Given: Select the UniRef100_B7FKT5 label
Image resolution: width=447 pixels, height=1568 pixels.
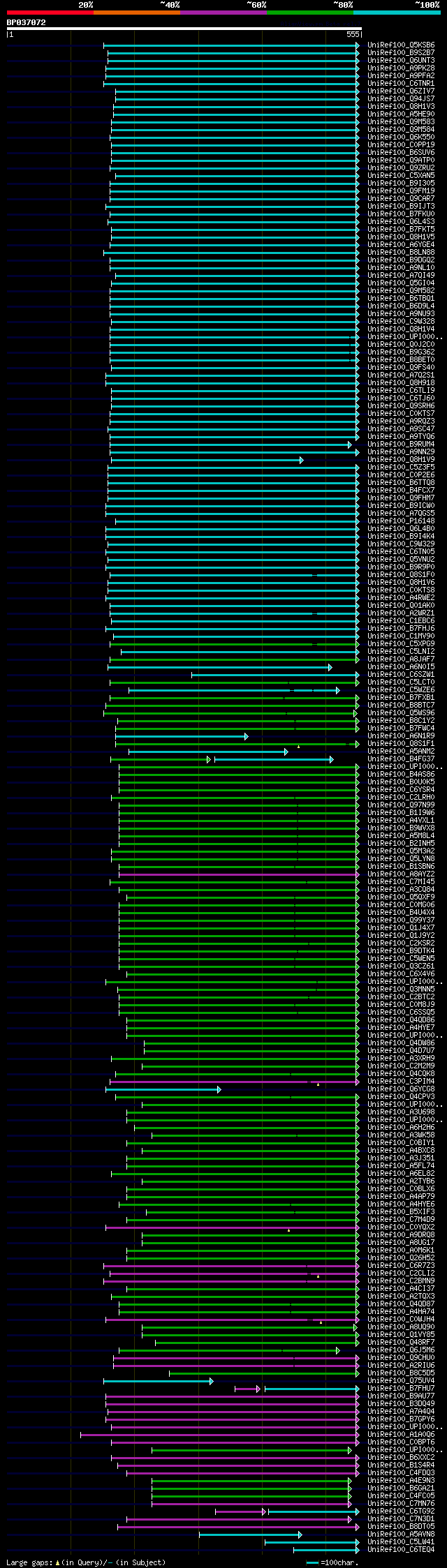Looking at the screenshot, I should coord(401,230).
